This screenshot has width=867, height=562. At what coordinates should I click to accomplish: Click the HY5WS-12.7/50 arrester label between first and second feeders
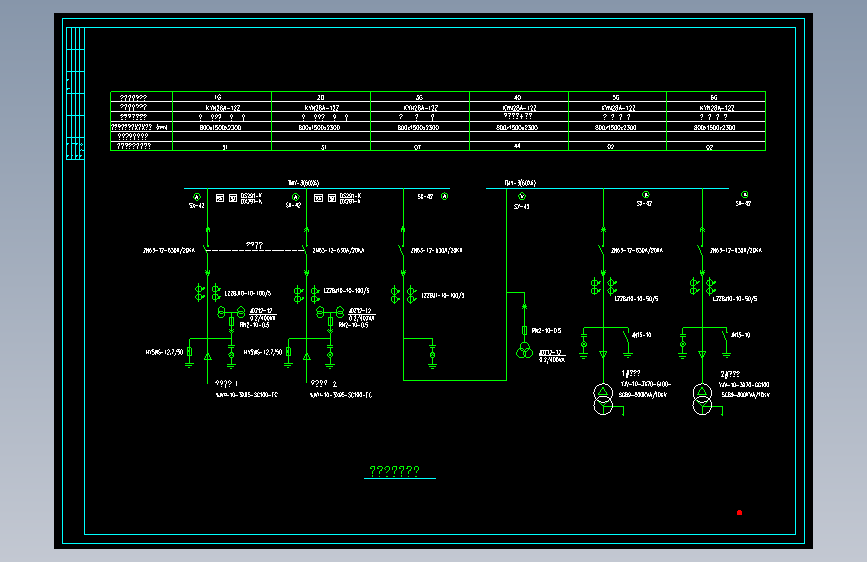[x=263, y=352]
